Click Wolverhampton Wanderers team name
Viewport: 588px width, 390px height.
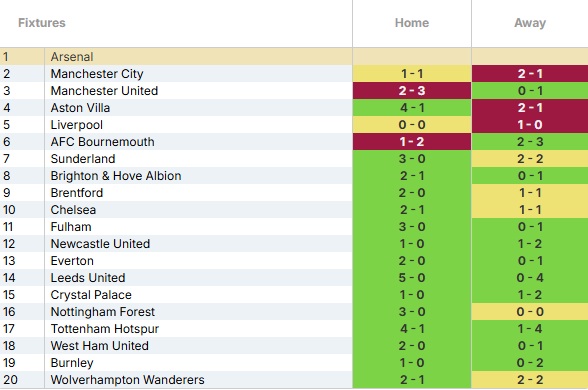[128, 380]
